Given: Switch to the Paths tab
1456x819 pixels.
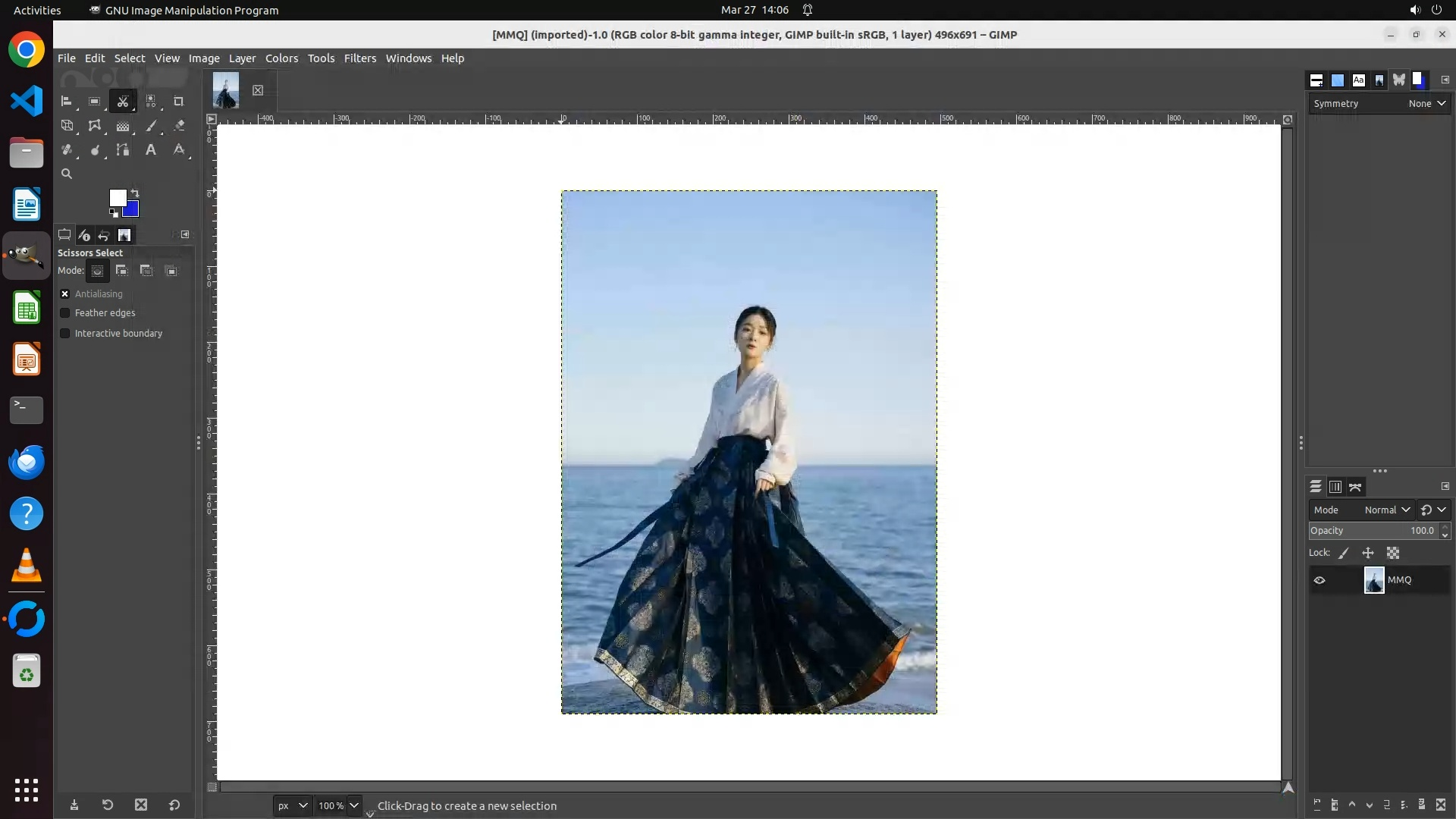Looking at the screenshot, I should click(x=1355, y=487).
